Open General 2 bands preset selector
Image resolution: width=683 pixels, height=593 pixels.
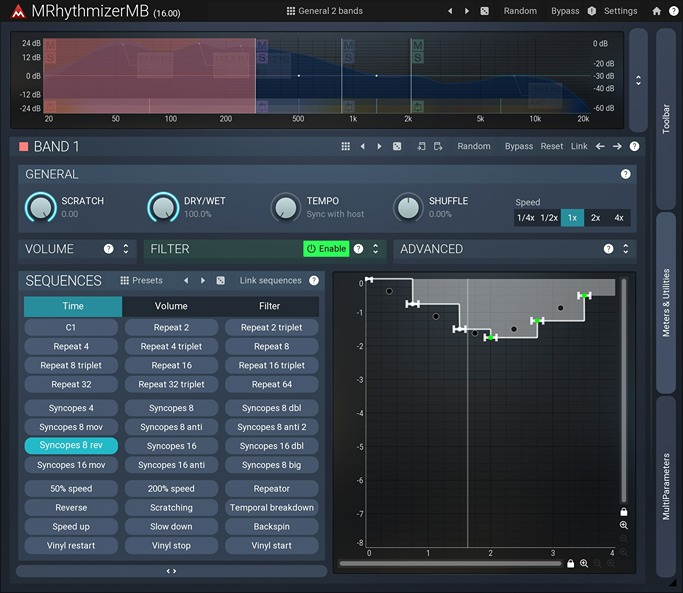(x=325, y=11)
